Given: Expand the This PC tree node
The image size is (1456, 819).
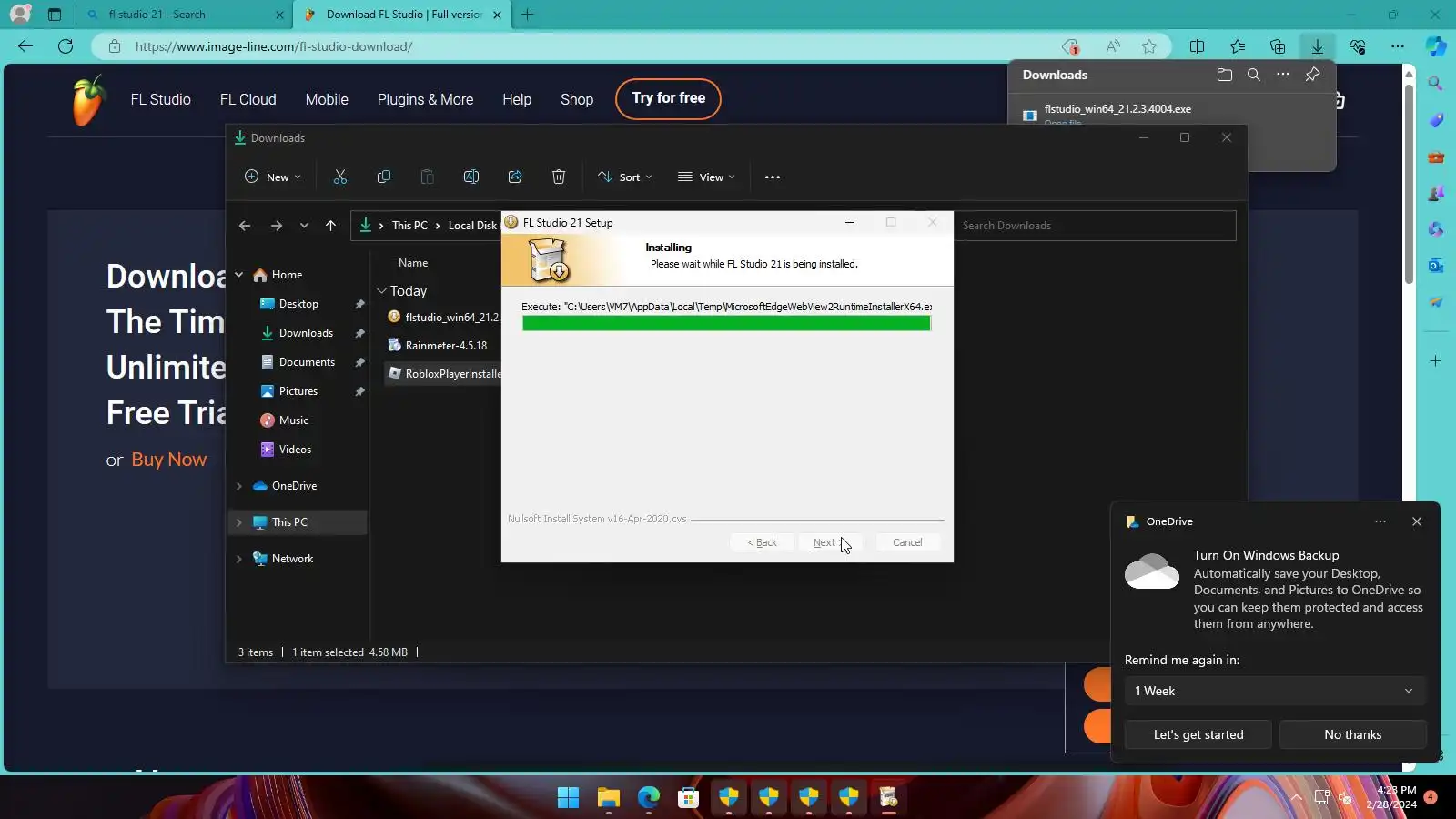Looking at the screenshot, I should (x=239, y=522).
